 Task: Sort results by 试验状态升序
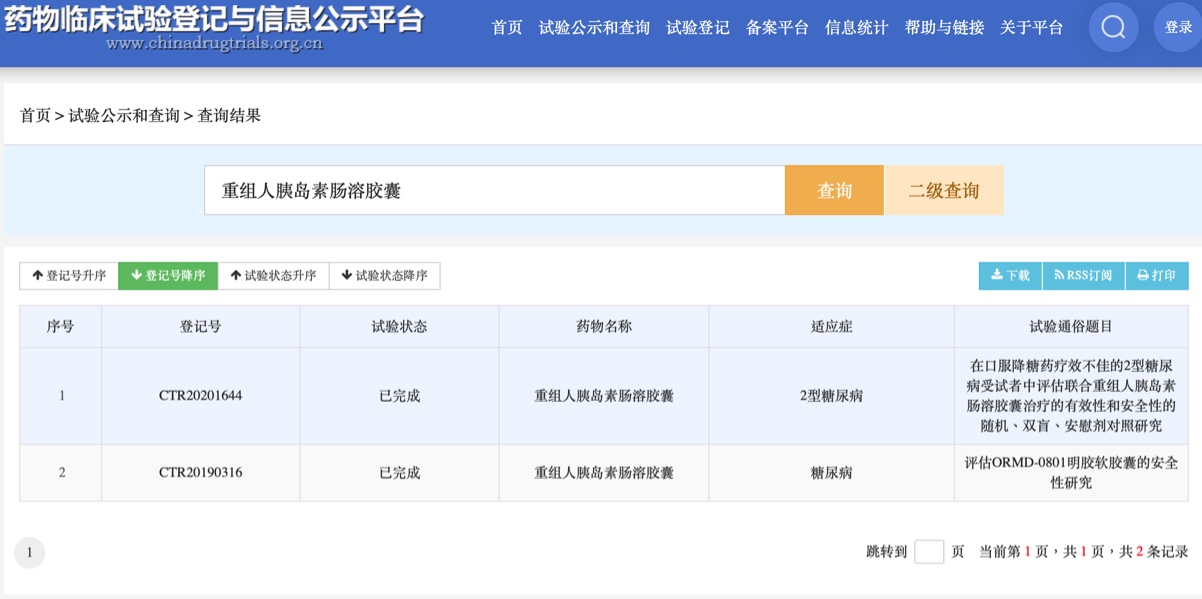[273, 276]
